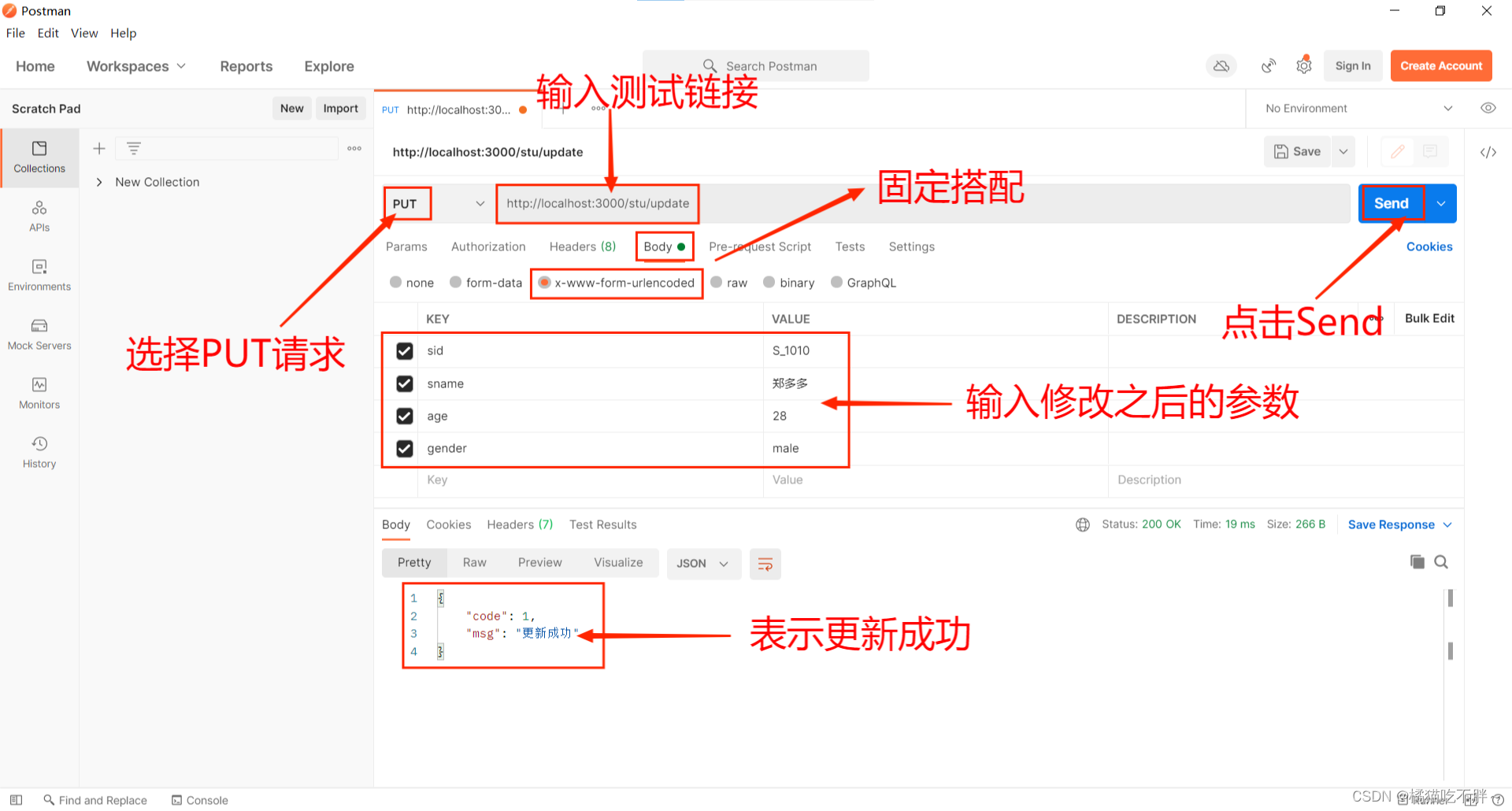
Task: Uncheck the sname parameter checkbox
Action: click(405, 383)
